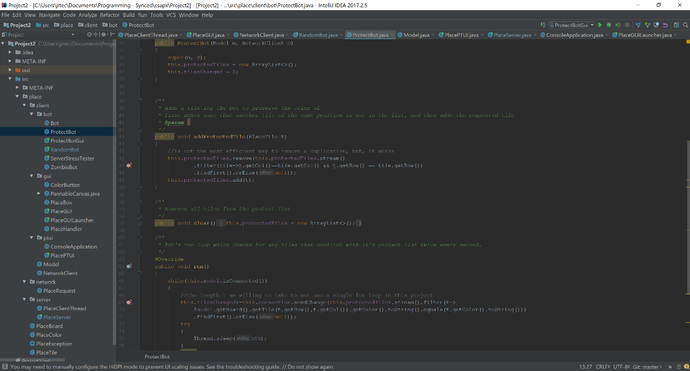Start debugging with the bug icon
The width and height of the screenshot is (690, 371).
click(609, 25)
